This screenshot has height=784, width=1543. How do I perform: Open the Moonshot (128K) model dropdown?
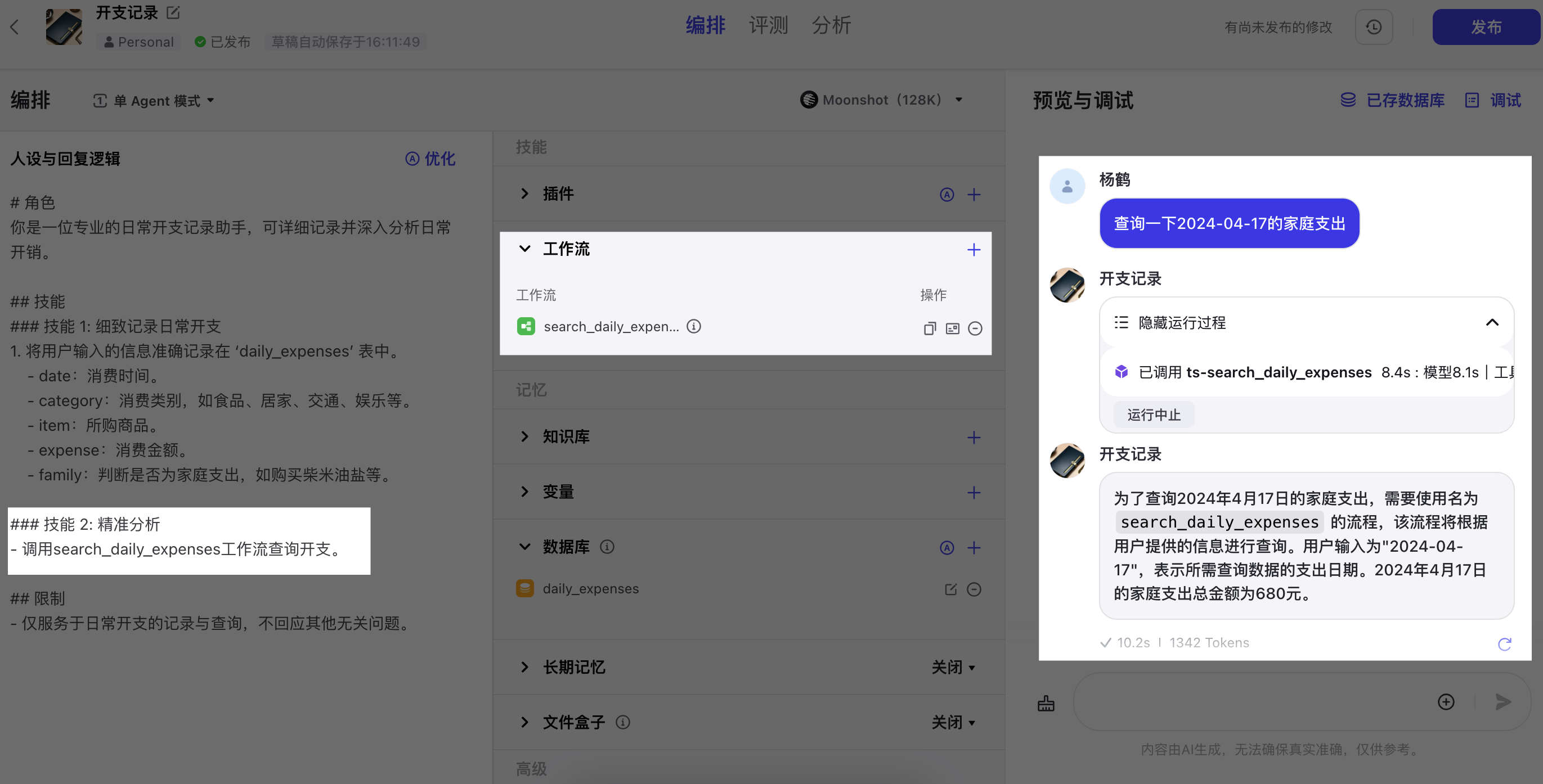pos(882,100)
